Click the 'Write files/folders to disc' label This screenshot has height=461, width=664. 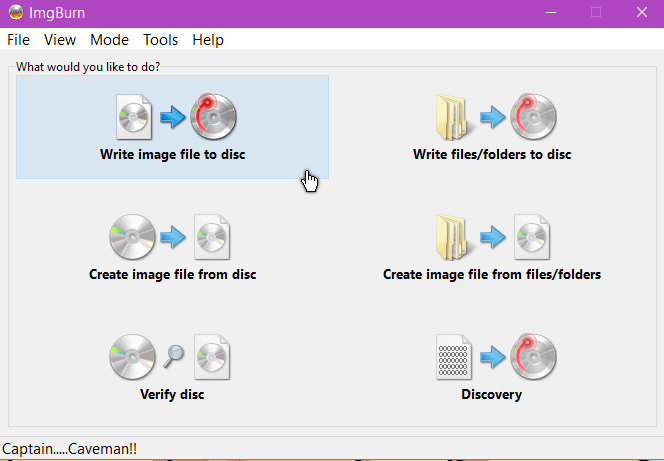point(492,155)
